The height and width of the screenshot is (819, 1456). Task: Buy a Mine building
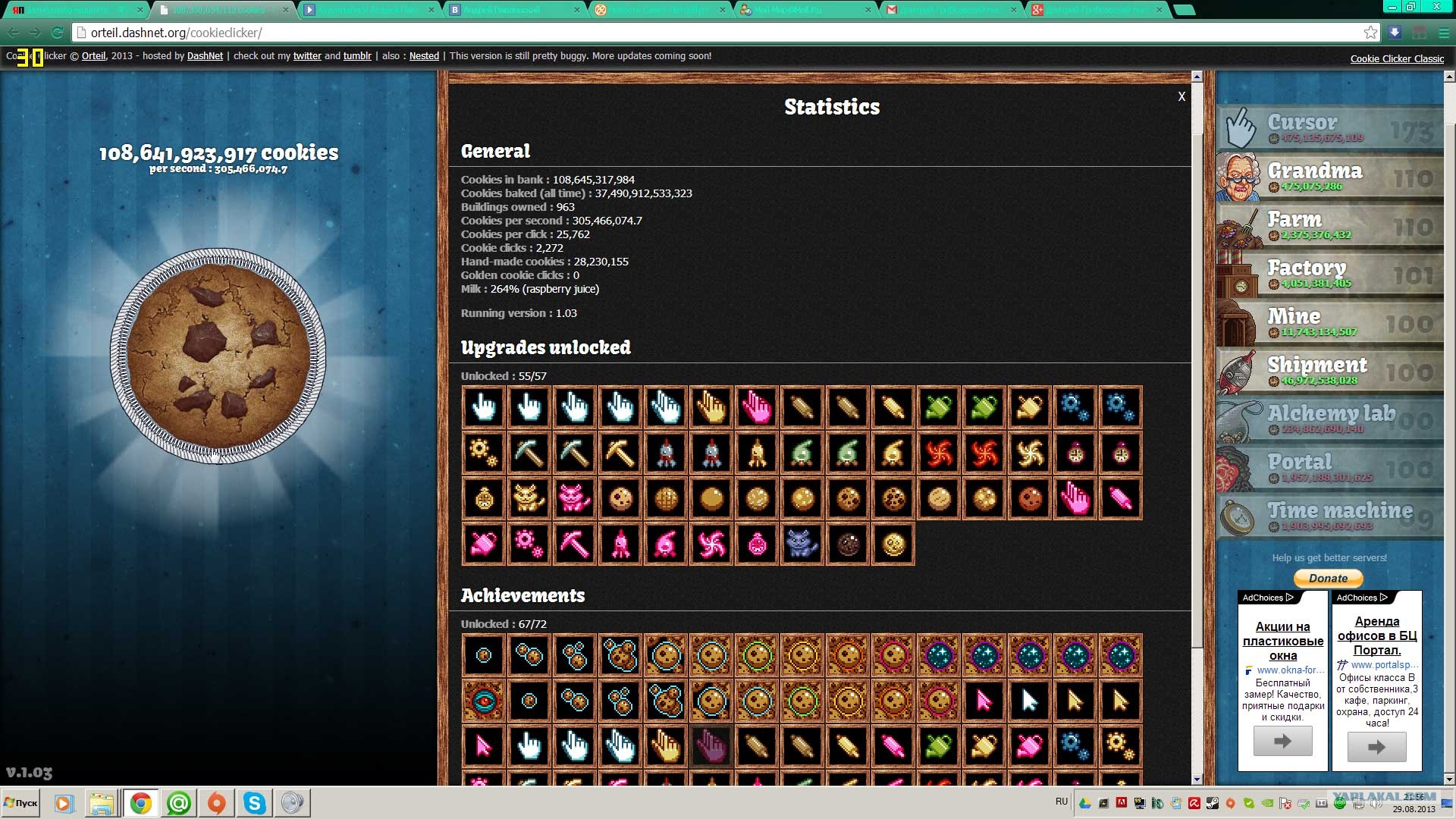pyautogui.click(x=1330, y=322)
